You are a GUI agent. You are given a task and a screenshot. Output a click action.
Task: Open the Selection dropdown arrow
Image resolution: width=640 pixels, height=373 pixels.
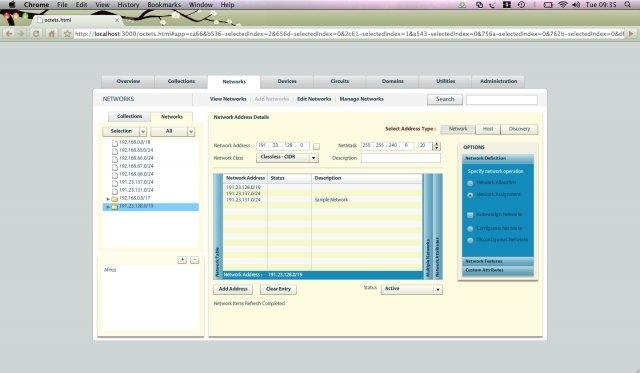(143, 131)
